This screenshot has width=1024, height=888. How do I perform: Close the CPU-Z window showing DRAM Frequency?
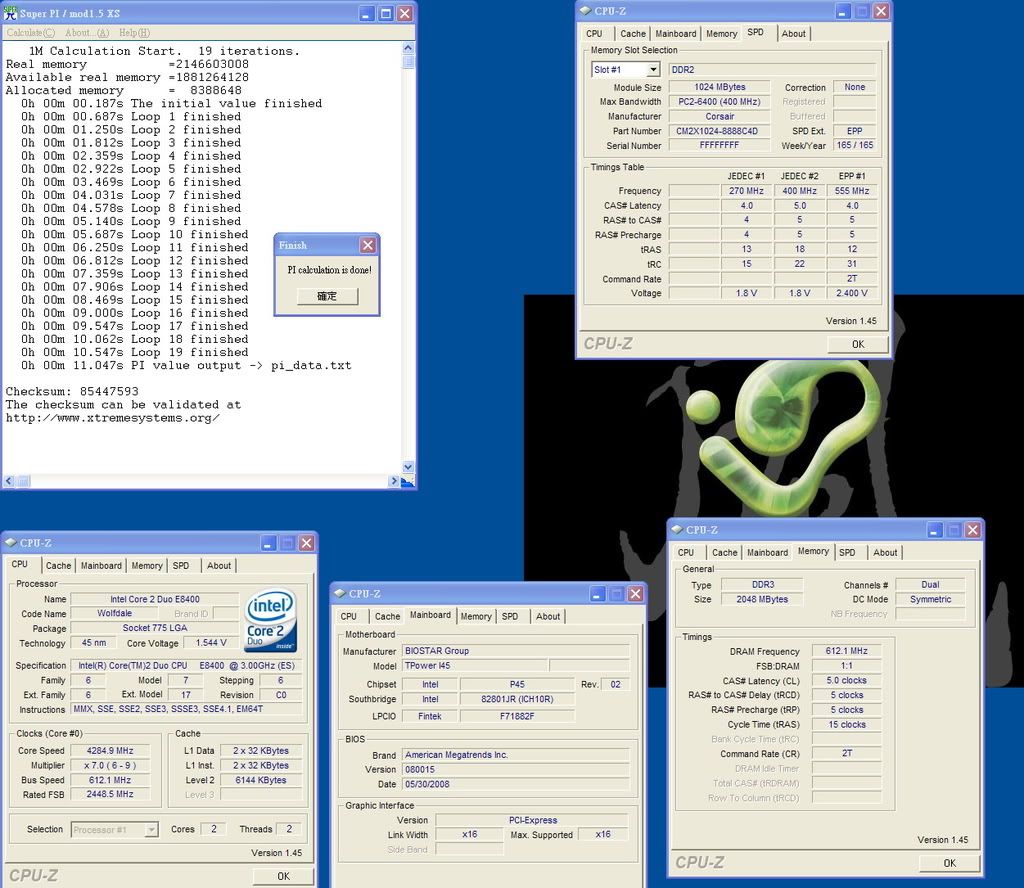pyautogui.click(x=972, y=529)
